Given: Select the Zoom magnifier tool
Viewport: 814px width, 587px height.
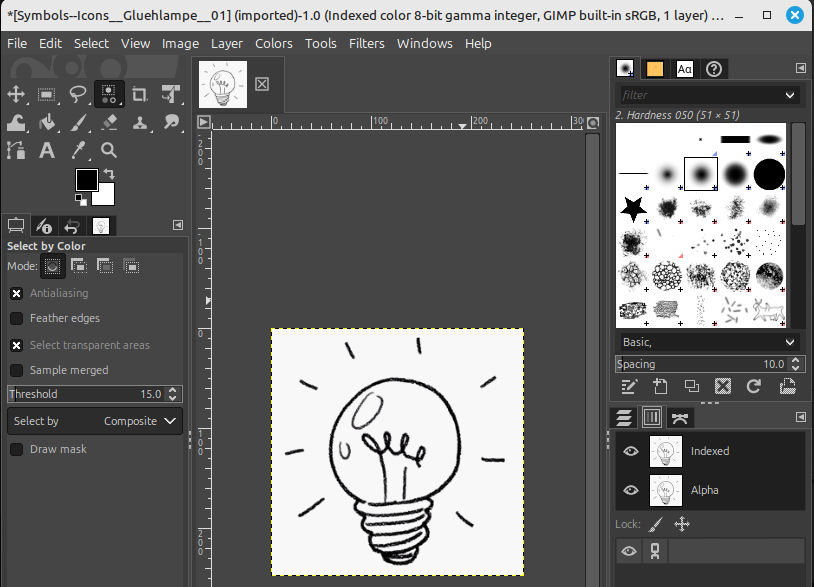Looking at the screenshot, I should tap(109, 150).
